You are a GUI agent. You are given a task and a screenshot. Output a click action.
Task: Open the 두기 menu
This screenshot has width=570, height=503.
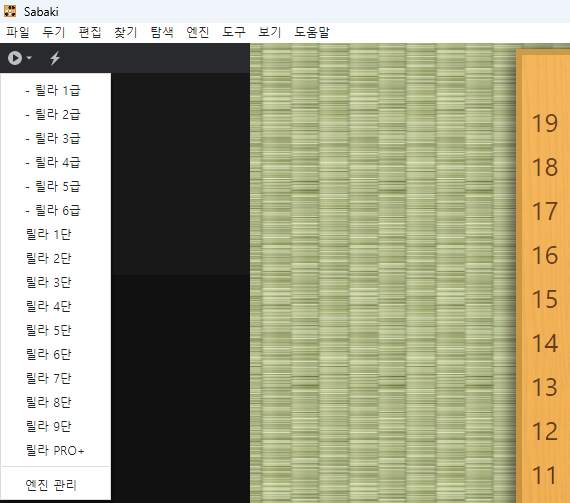pos(53,32)
